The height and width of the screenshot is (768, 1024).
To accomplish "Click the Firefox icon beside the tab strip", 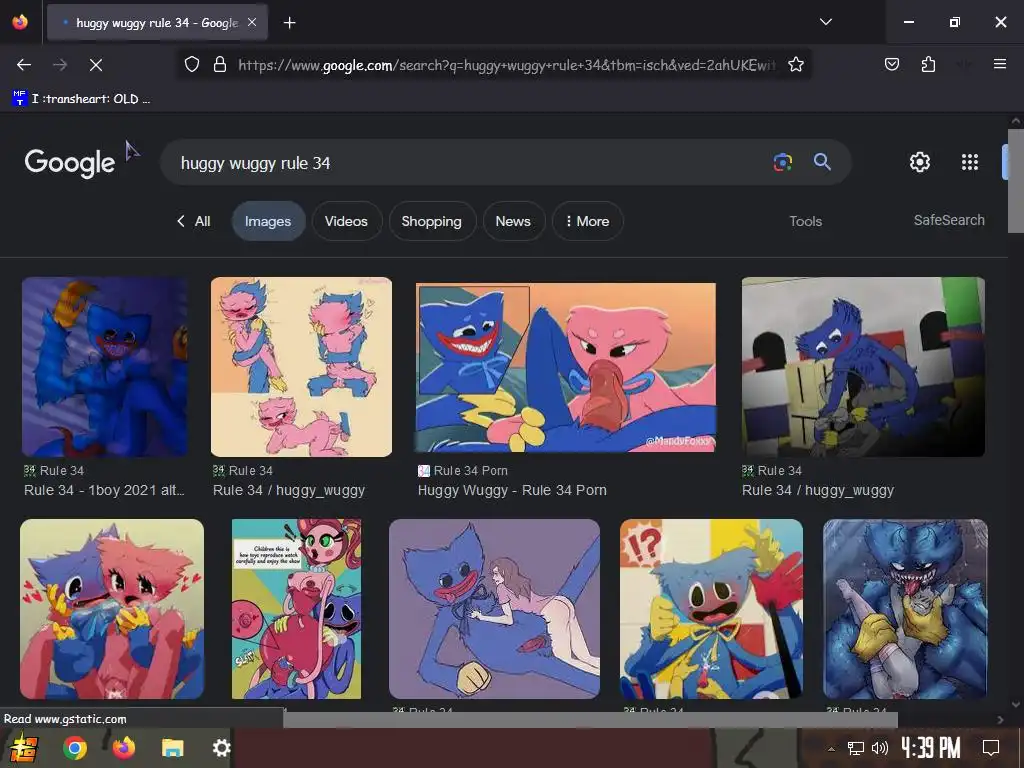I will coord(20,22).
